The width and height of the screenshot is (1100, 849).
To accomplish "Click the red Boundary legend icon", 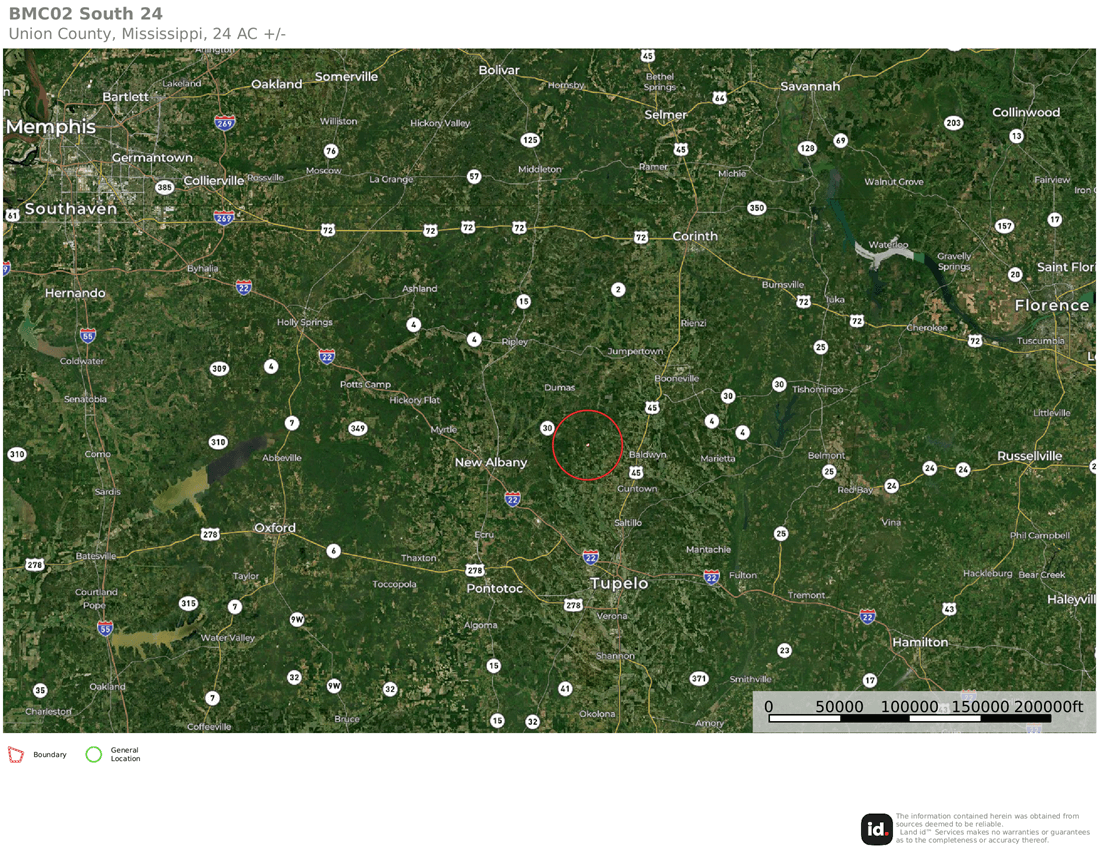I will tap(15, 755).
